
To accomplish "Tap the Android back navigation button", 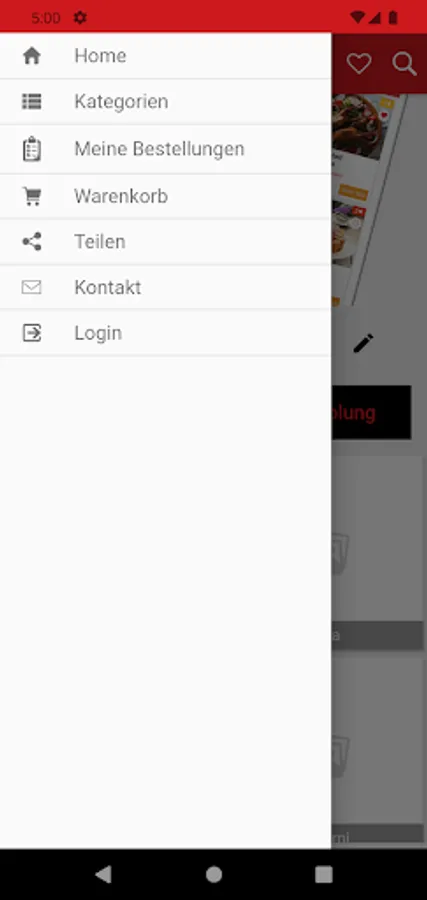I will [103, 874].
